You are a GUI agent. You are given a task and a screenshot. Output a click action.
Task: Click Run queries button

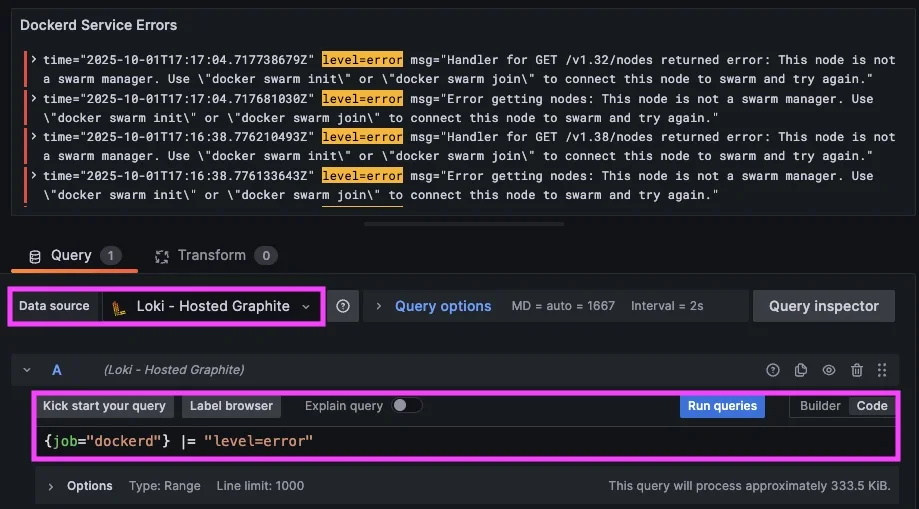click(722, 406)
